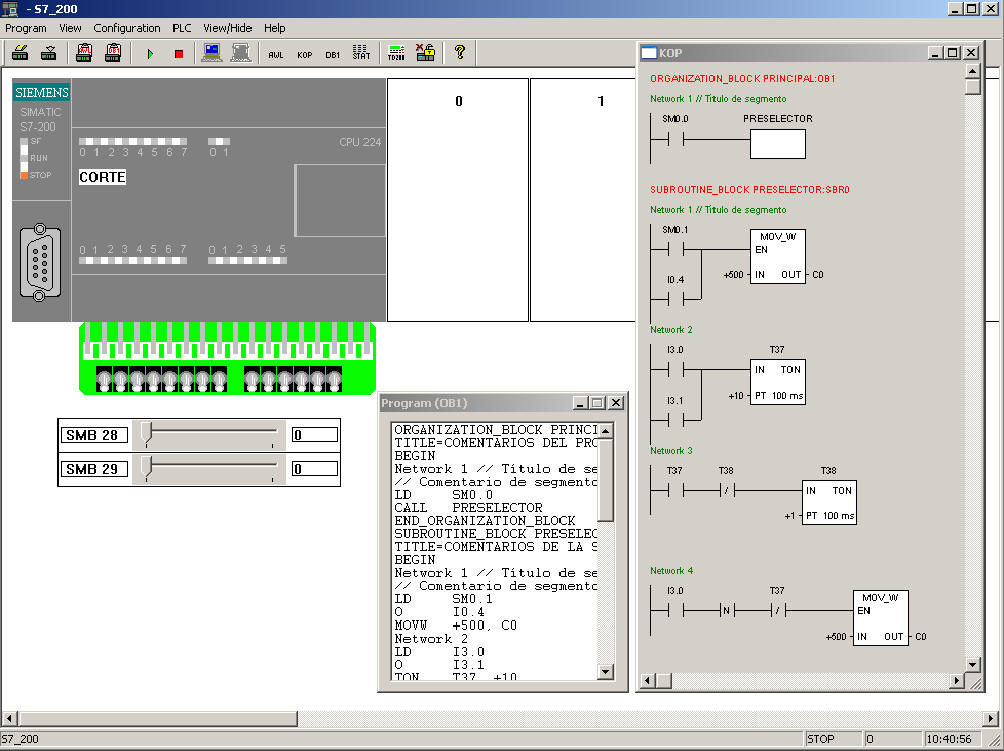1004x751 pixels.
Task: Toggle the last switch on the green terminal board
Action: pos(334,378)
